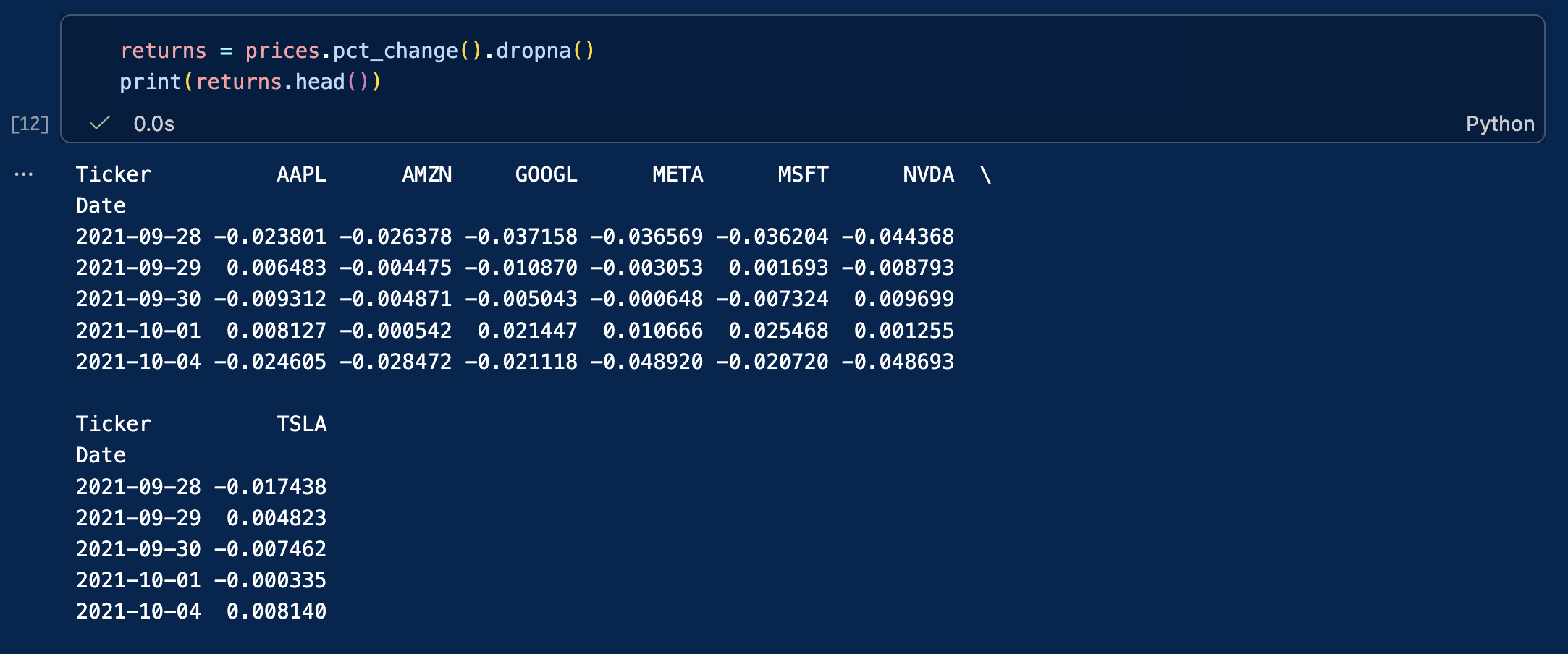Click the prices identifier in the code
The height and width of the screenshot is (654, 1568).
click(283, 51)
